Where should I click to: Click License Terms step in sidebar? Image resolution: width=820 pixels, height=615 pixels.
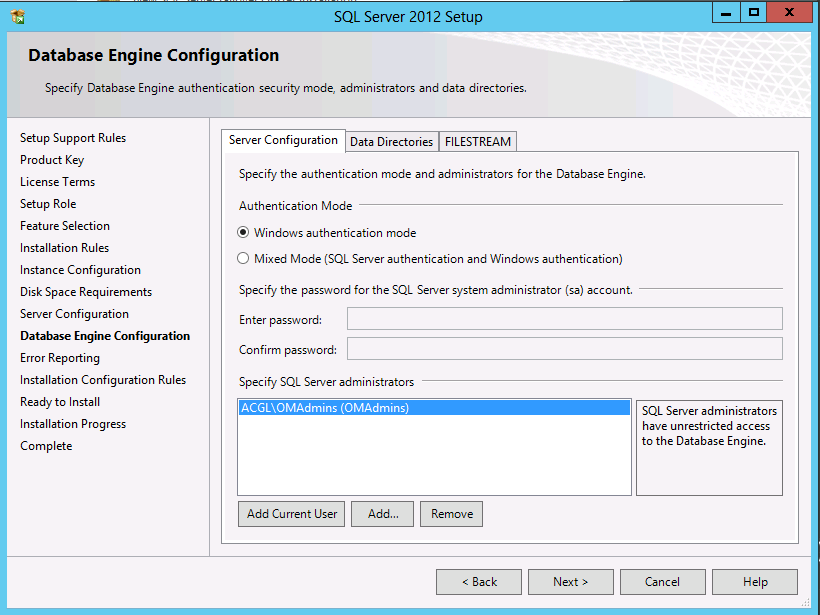pyautogui.click(x=58, y=181)
